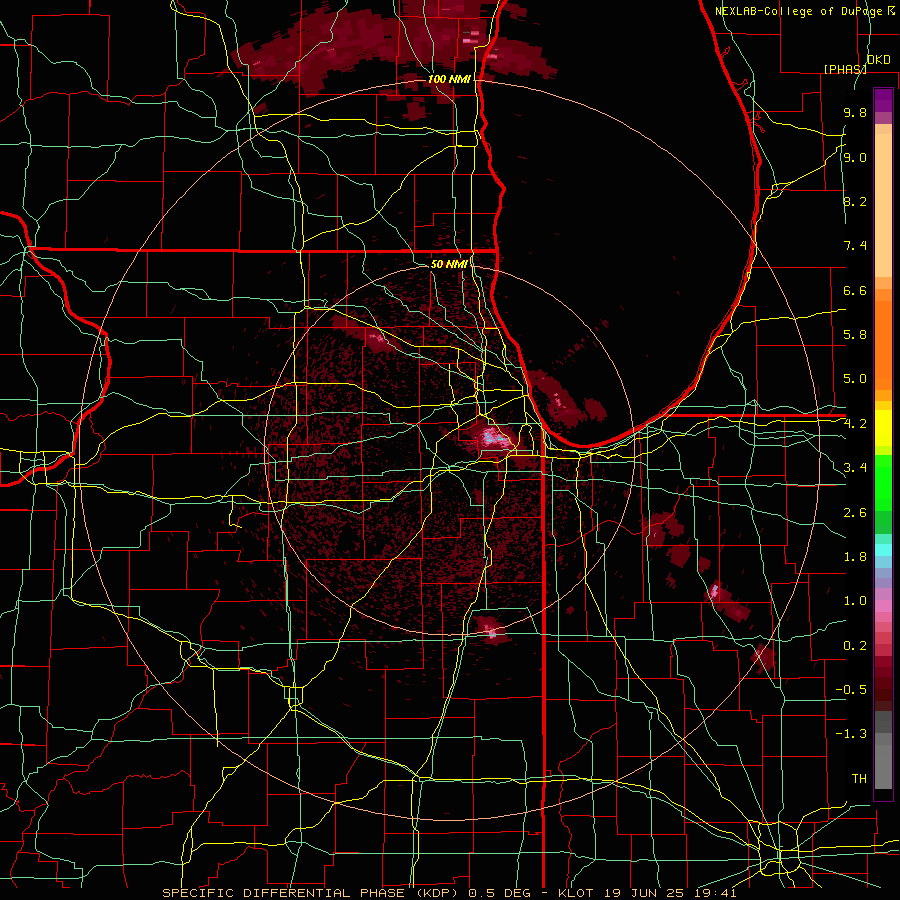Click the -0.5 value on the color scale
The width and height of the screenshot is (900, 900).
[x=851, y=690]
